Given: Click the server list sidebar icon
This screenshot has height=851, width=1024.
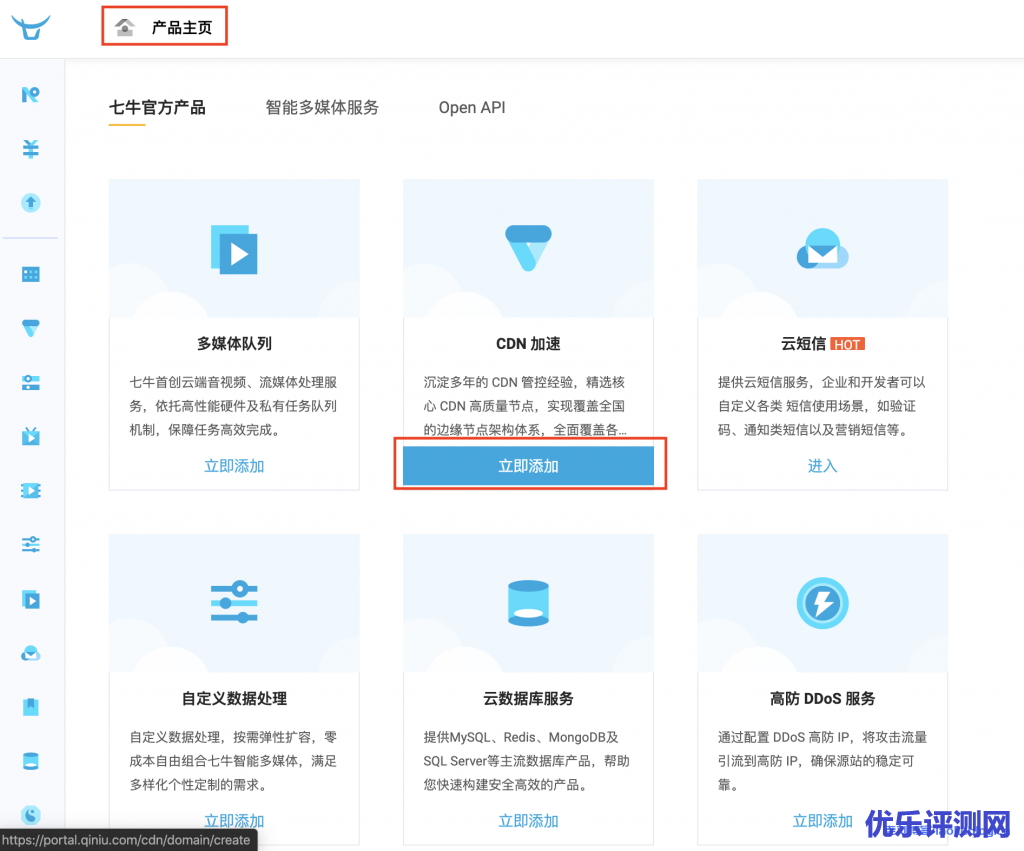Looking at the screenshot, I should point(31,382).
